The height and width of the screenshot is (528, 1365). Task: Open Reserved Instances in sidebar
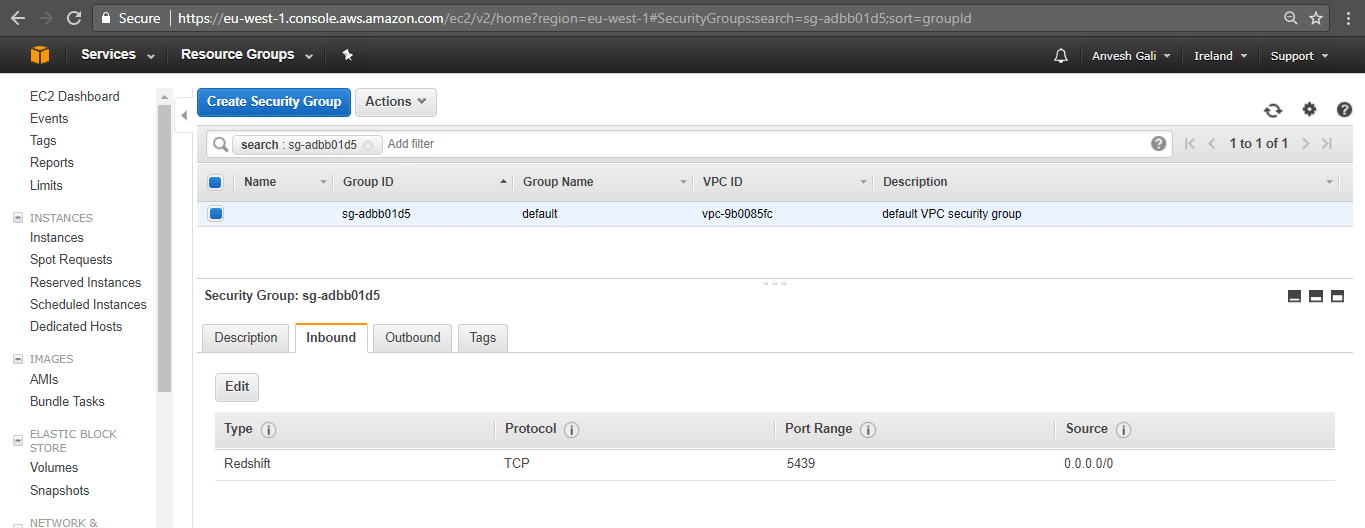[86, 283]
